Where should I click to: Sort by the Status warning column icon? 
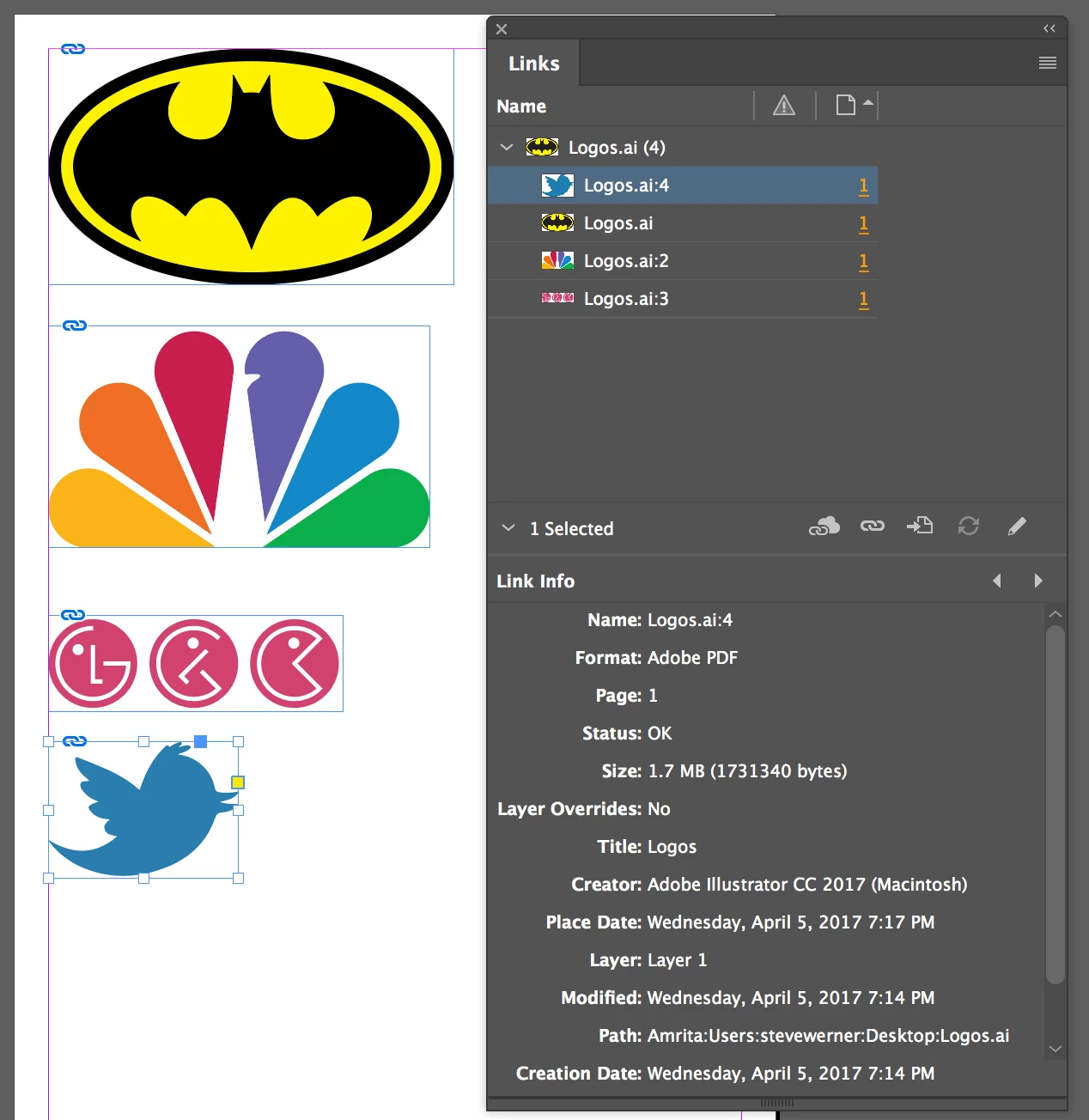[784, 106]
